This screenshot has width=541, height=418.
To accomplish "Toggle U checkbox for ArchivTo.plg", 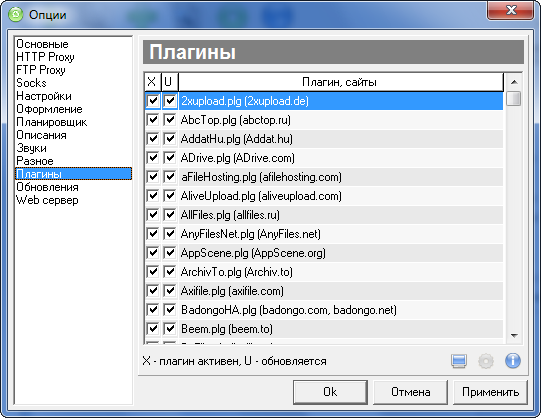I will [169, 272].
